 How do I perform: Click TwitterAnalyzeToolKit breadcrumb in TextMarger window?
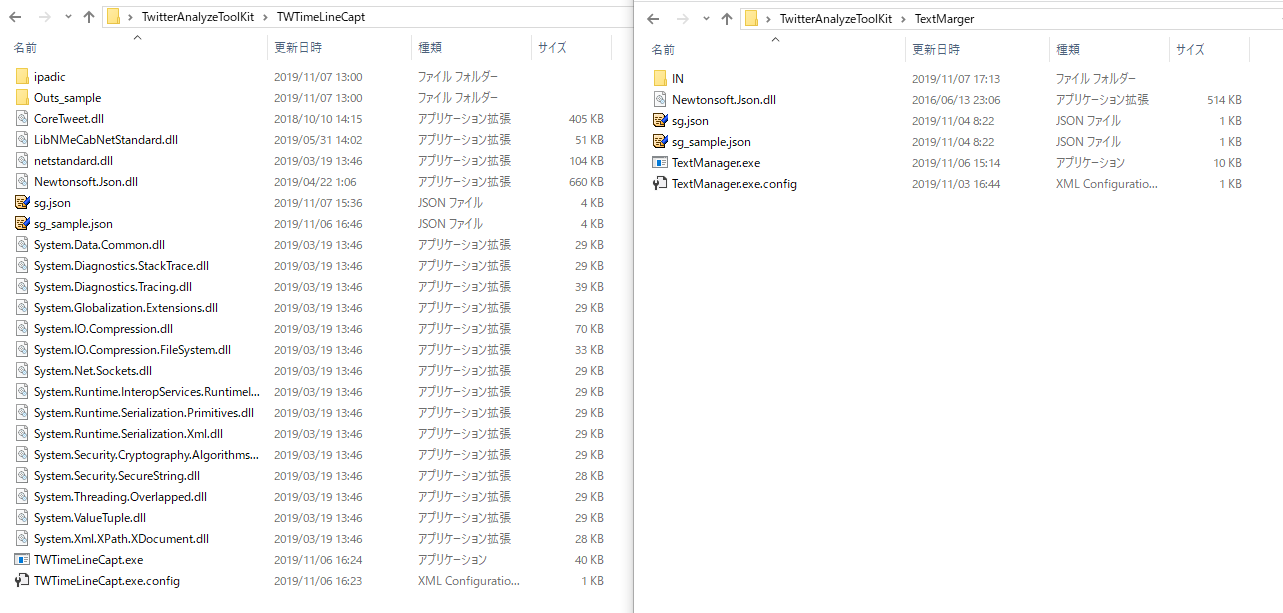[x=835, y=18]
